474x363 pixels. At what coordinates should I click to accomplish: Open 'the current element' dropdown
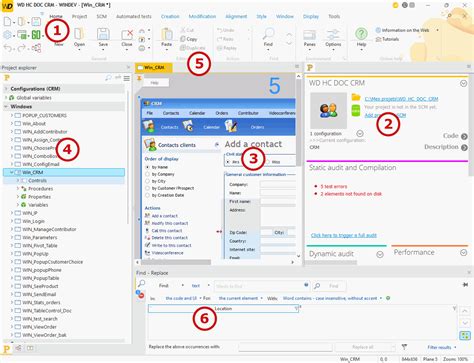(x=241, y=298)
